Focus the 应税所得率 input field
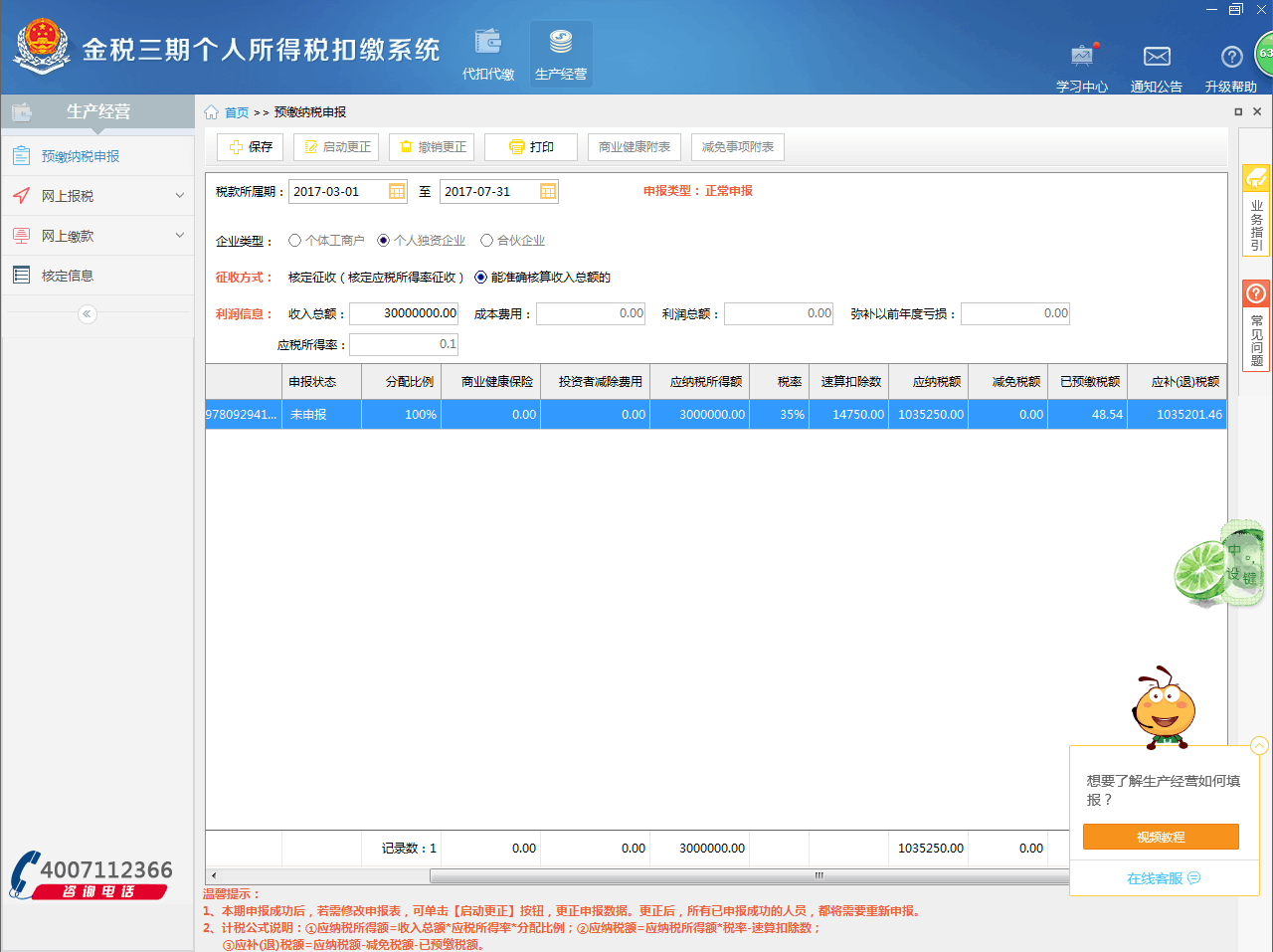 click(404, 344)
